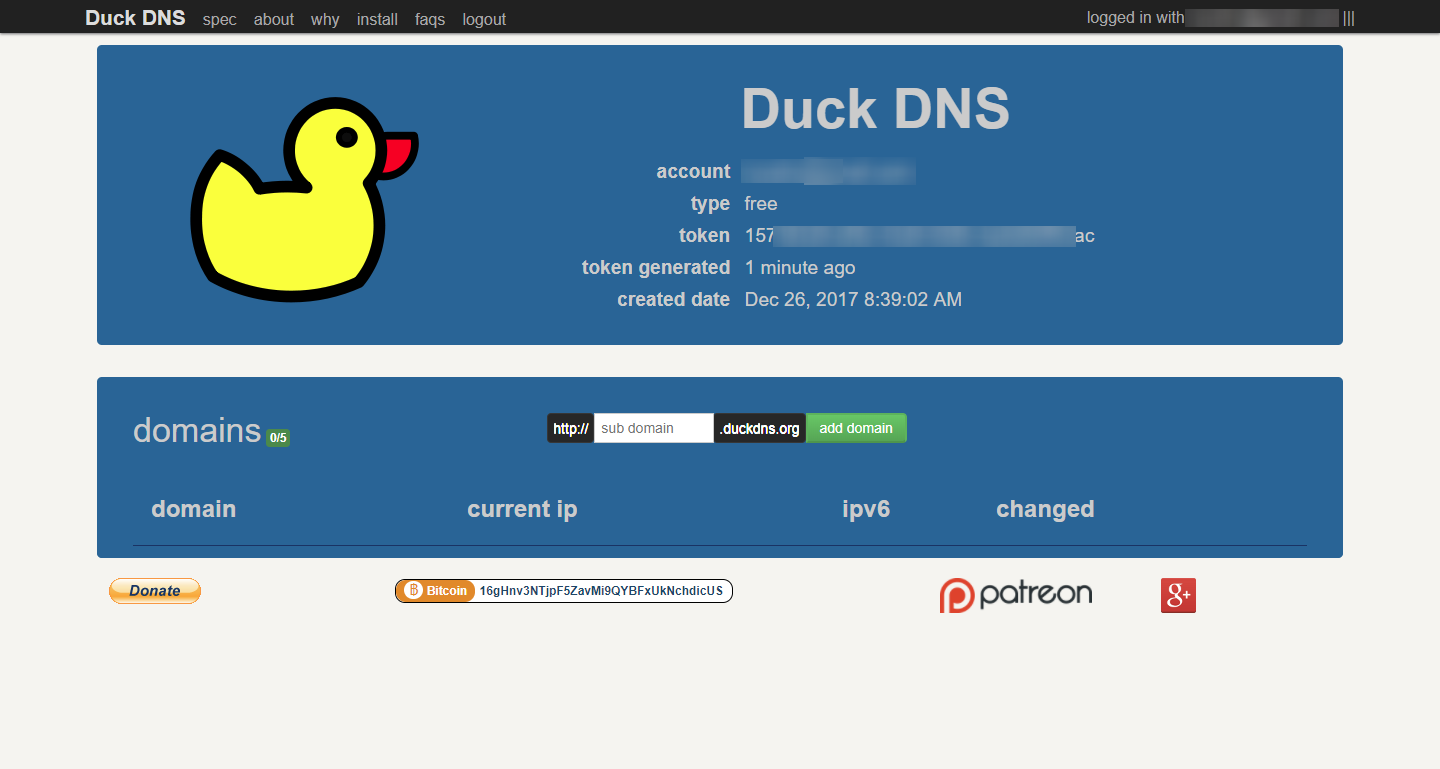Open the spec page
This screenshot has width=1440, height=769.
click(219, 19)
